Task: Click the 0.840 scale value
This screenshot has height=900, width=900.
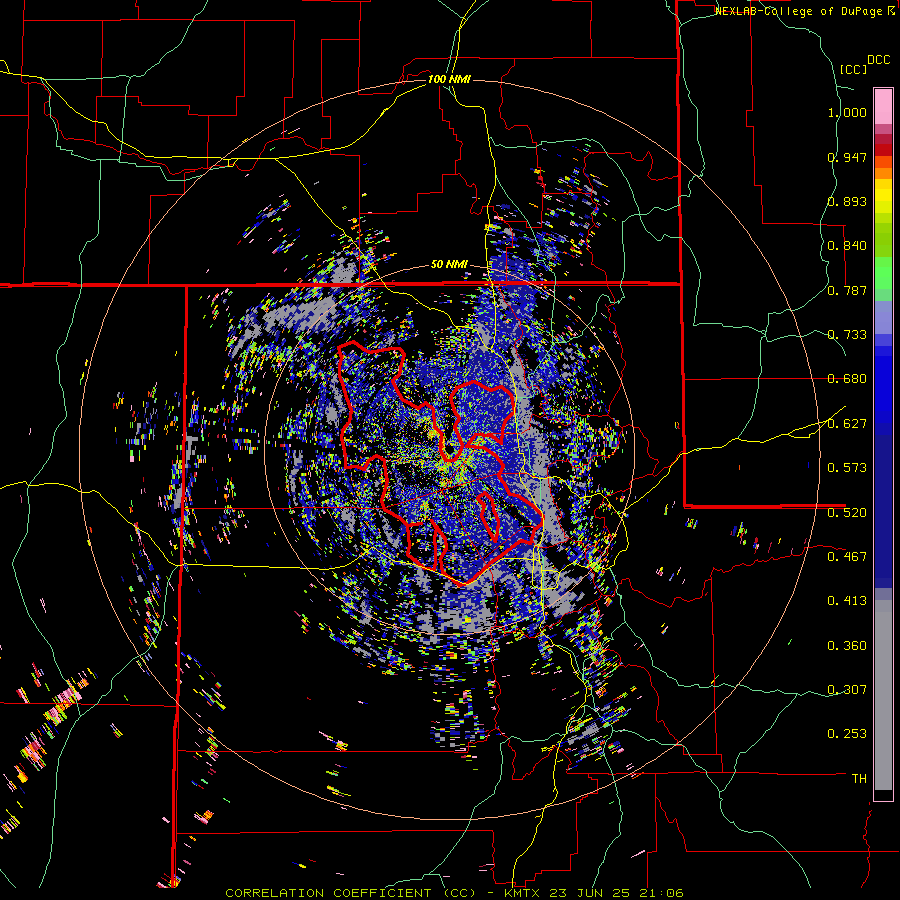Action: [x=847, y=246]
